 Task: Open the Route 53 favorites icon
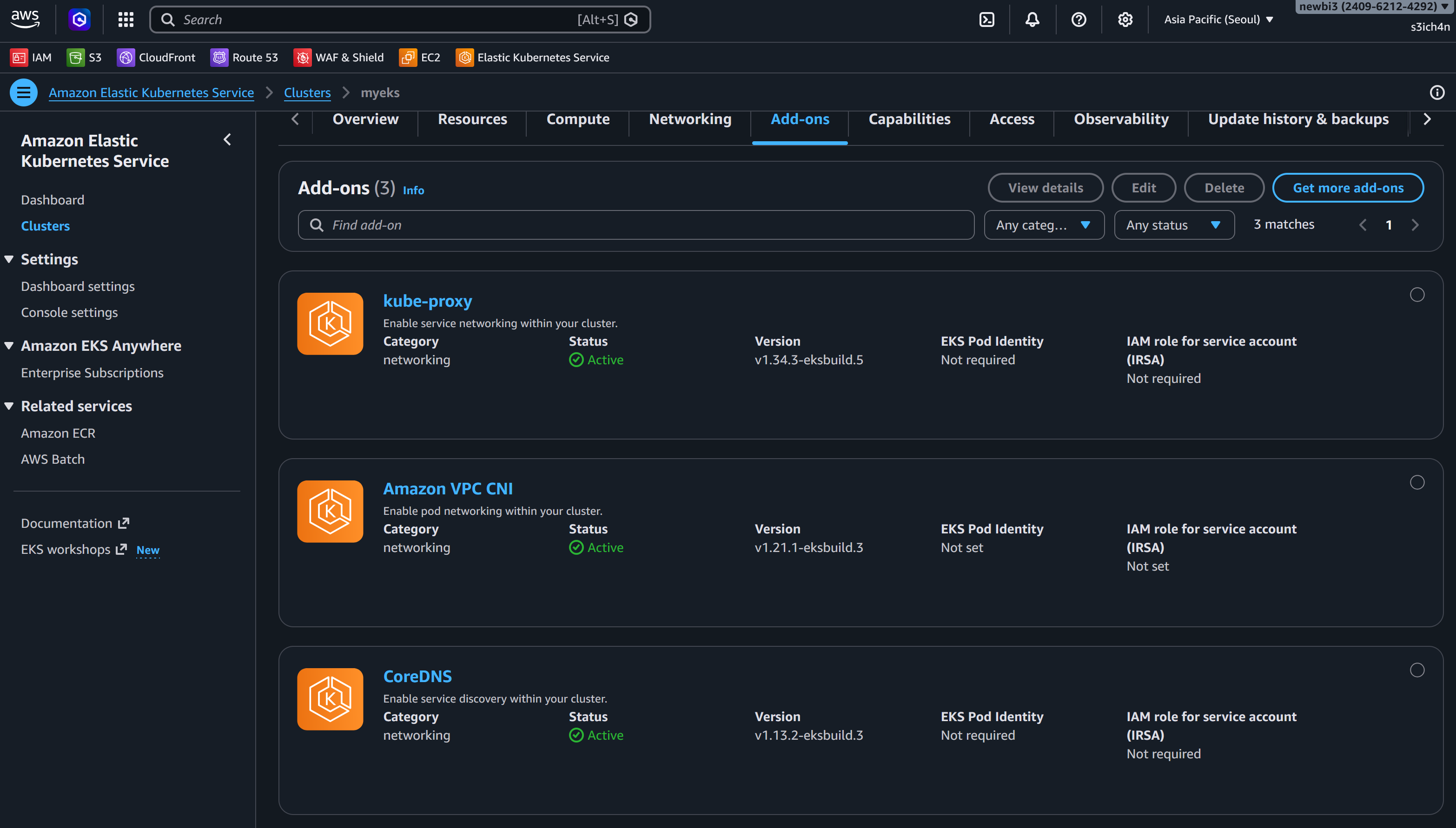tap(218, 57)
